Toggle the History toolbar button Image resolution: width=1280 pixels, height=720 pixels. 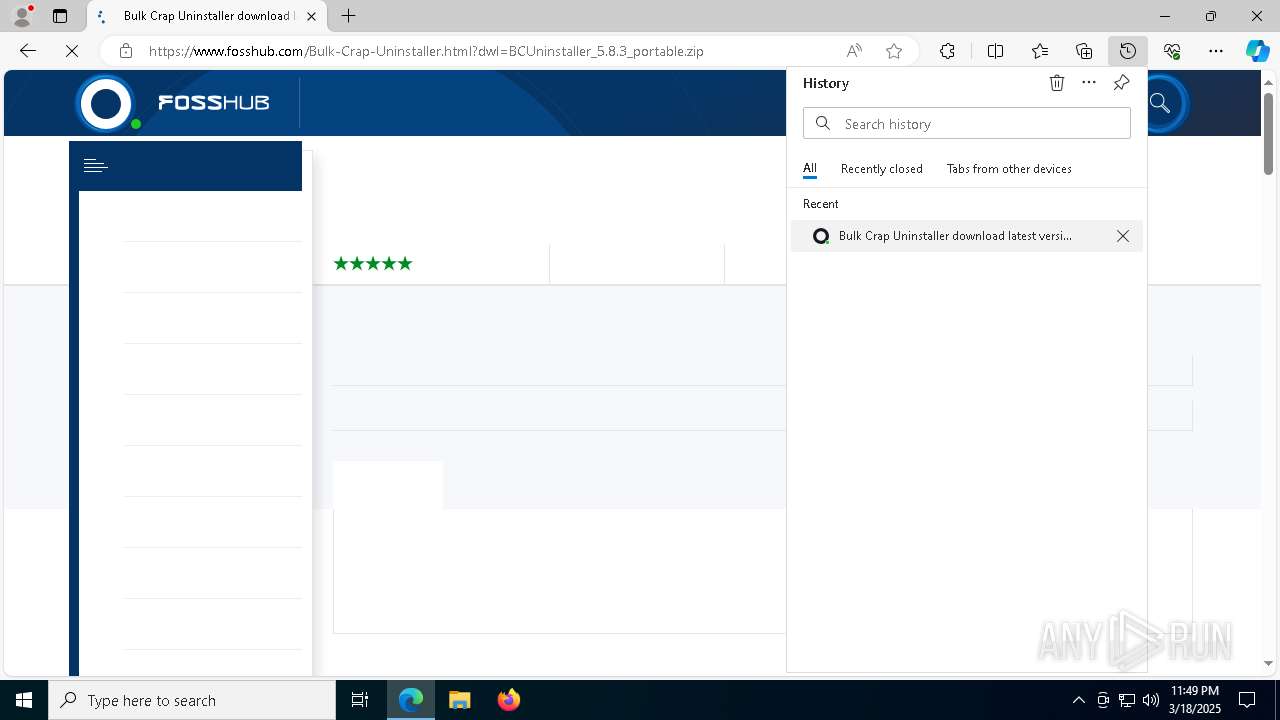pyautogui.click(x=1128, y=51)
